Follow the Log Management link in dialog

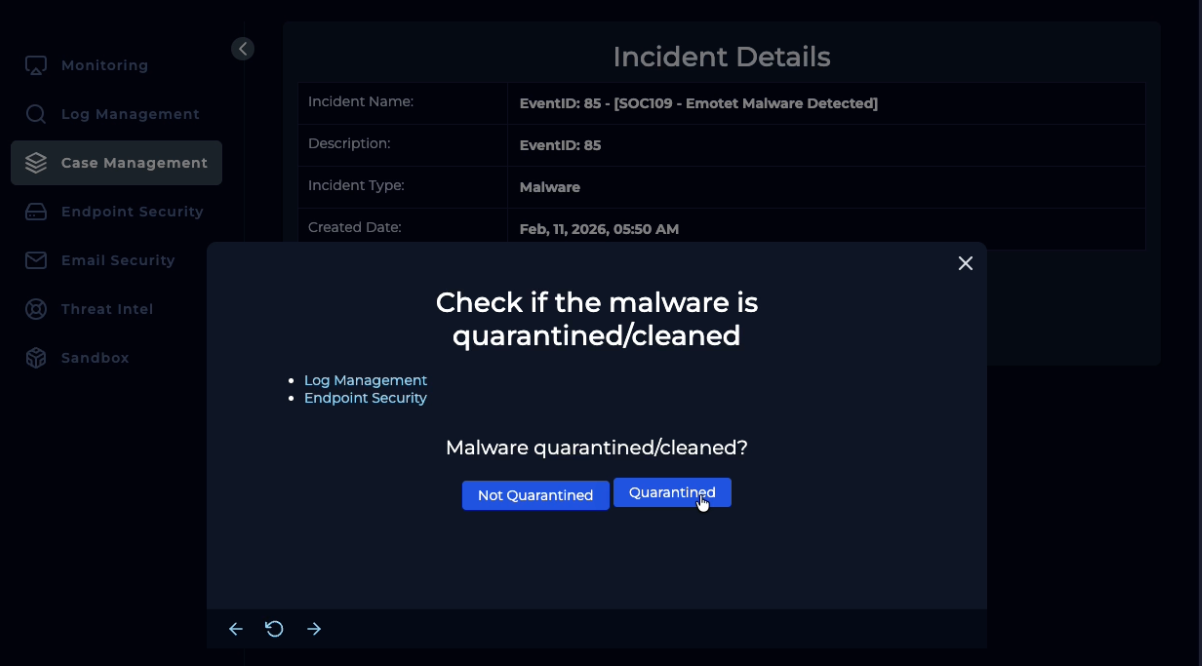pyautogui.click(x=365, y=381)
